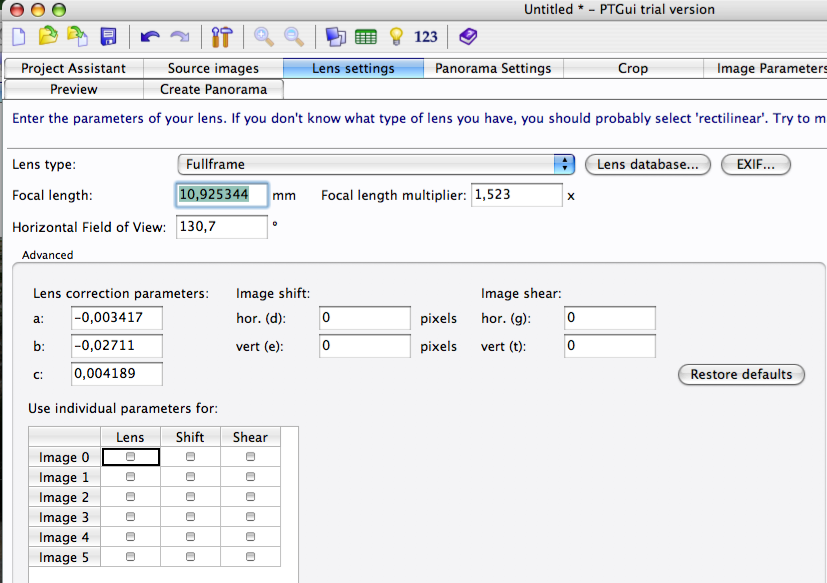Image resolution: width=827 pixels, height=583 pixels.
Task: Open help via the purple book icon
Action: tap(468, 37)
